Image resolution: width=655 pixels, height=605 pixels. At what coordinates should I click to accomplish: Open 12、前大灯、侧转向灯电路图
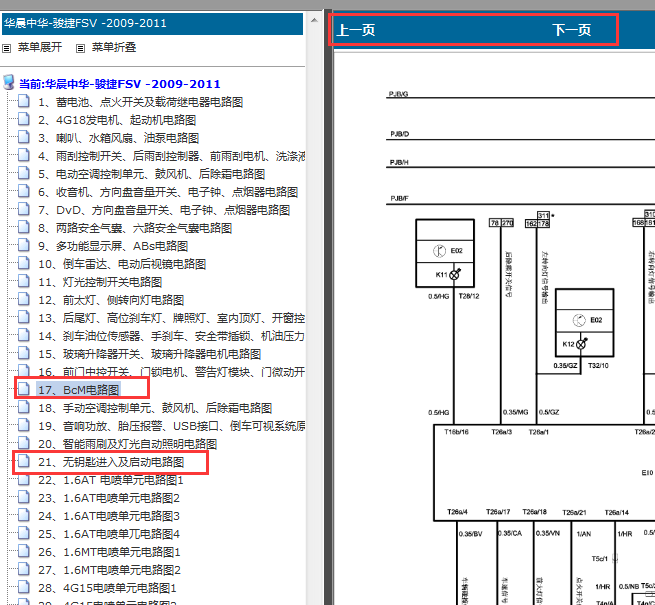click(x=111, y=300)
